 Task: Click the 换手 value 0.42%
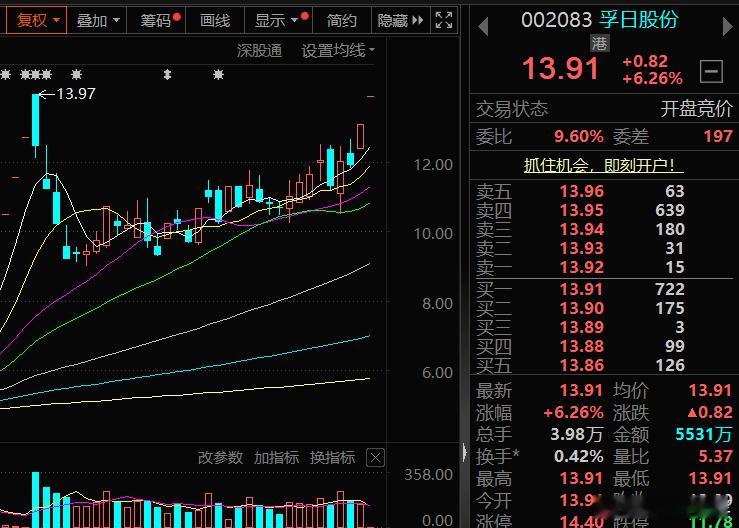click(x=579, y=456)
